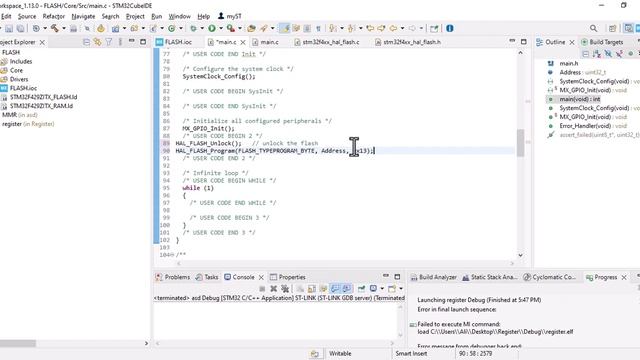Screen dimensions: 640x360
Task: Click the Smart Insert status field
Action: click(411, 353)
